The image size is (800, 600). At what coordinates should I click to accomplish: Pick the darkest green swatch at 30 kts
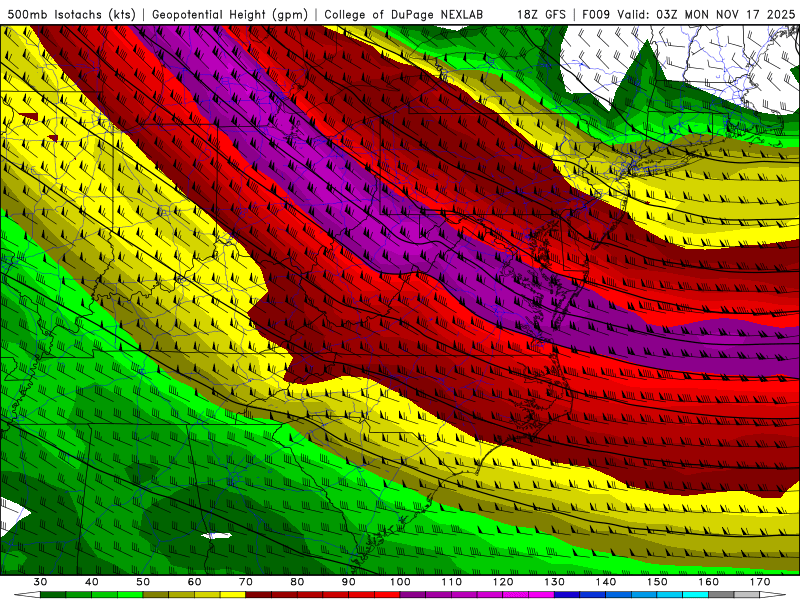pos(53,595)
